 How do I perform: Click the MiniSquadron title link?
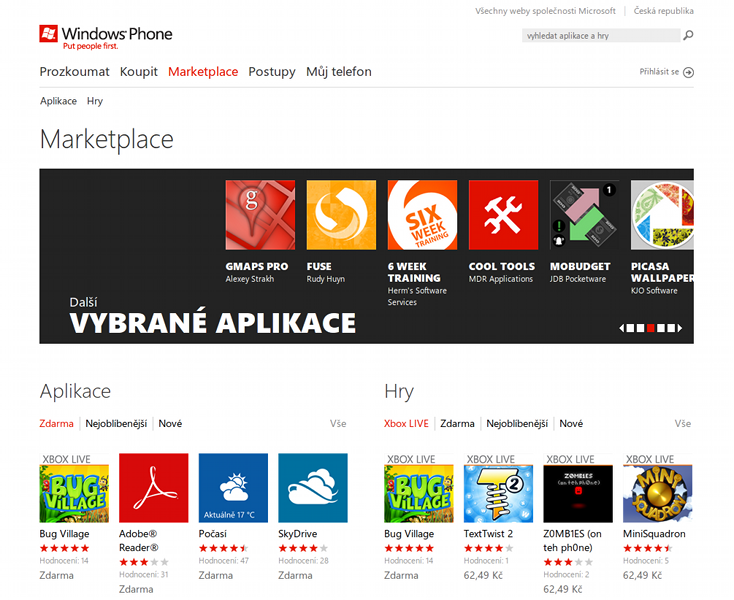tap(654, 534)
